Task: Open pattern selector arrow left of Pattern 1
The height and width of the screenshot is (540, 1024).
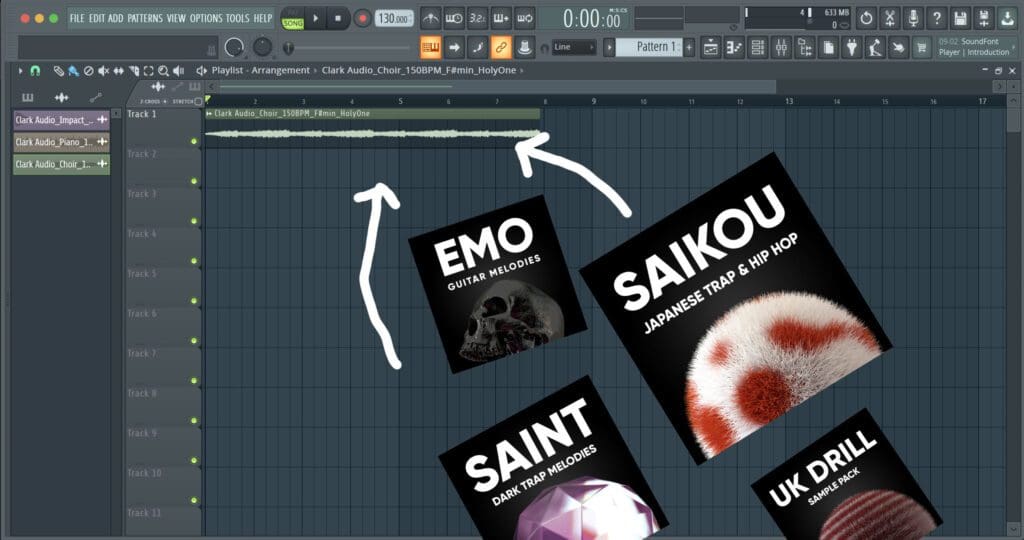Action: point(609,47)
